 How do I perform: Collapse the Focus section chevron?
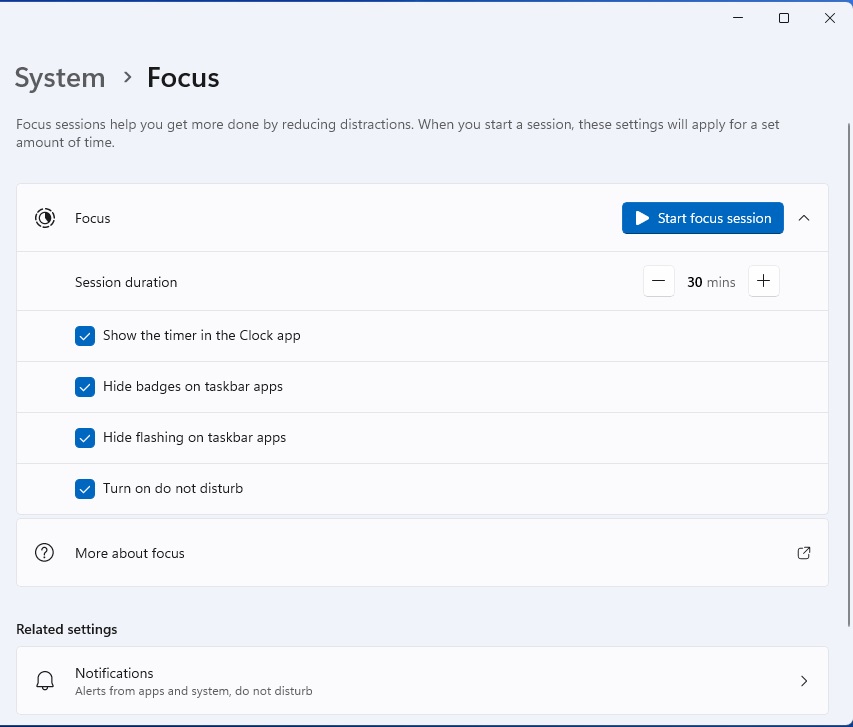[x=803, y=218]
